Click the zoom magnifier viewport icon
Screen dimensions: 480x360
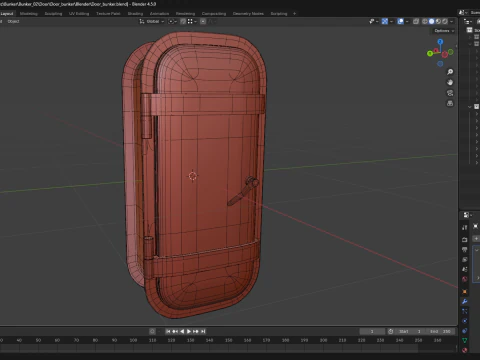(450, 72)
